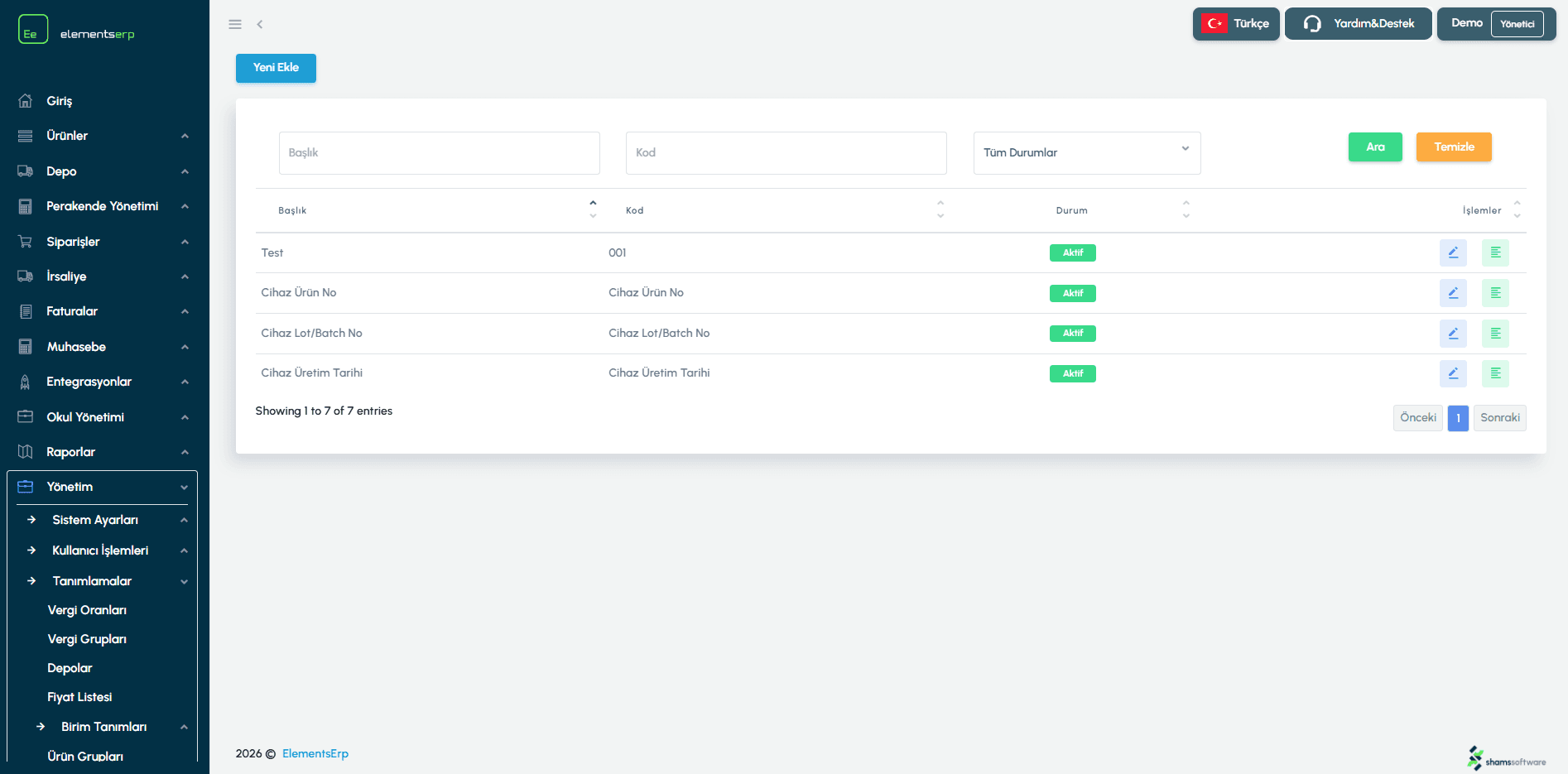
Task: Click the green Ara search button
Action: pyautogui.click(x=1375, y=147)
